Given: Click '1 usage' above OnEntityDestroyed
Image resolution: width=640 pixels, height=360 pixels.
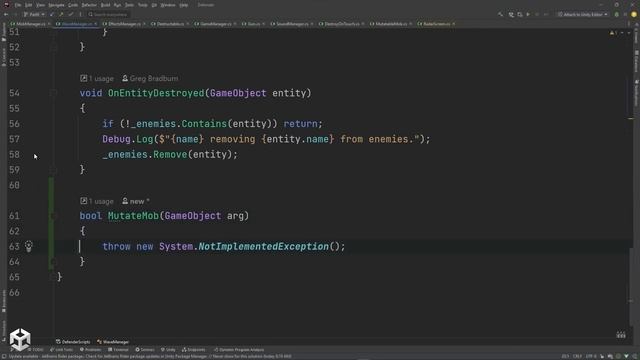Looking at the screenshot, I should click(101, 78).
